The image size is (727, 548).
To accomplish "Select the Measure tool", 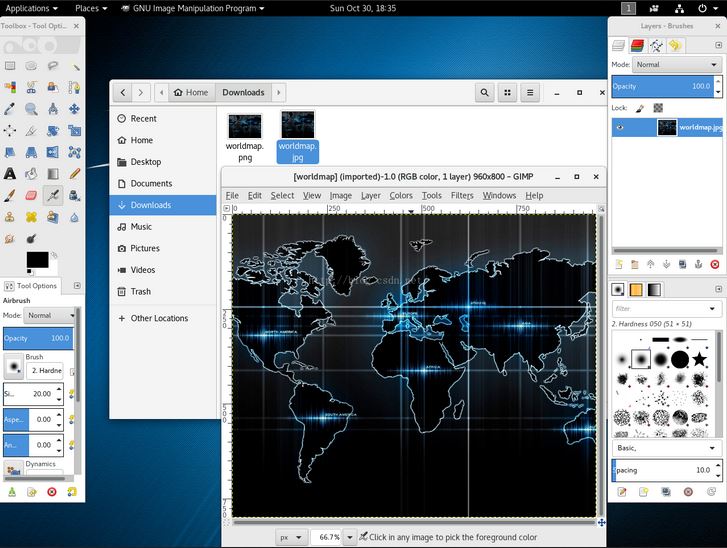I will coord(53,109).
